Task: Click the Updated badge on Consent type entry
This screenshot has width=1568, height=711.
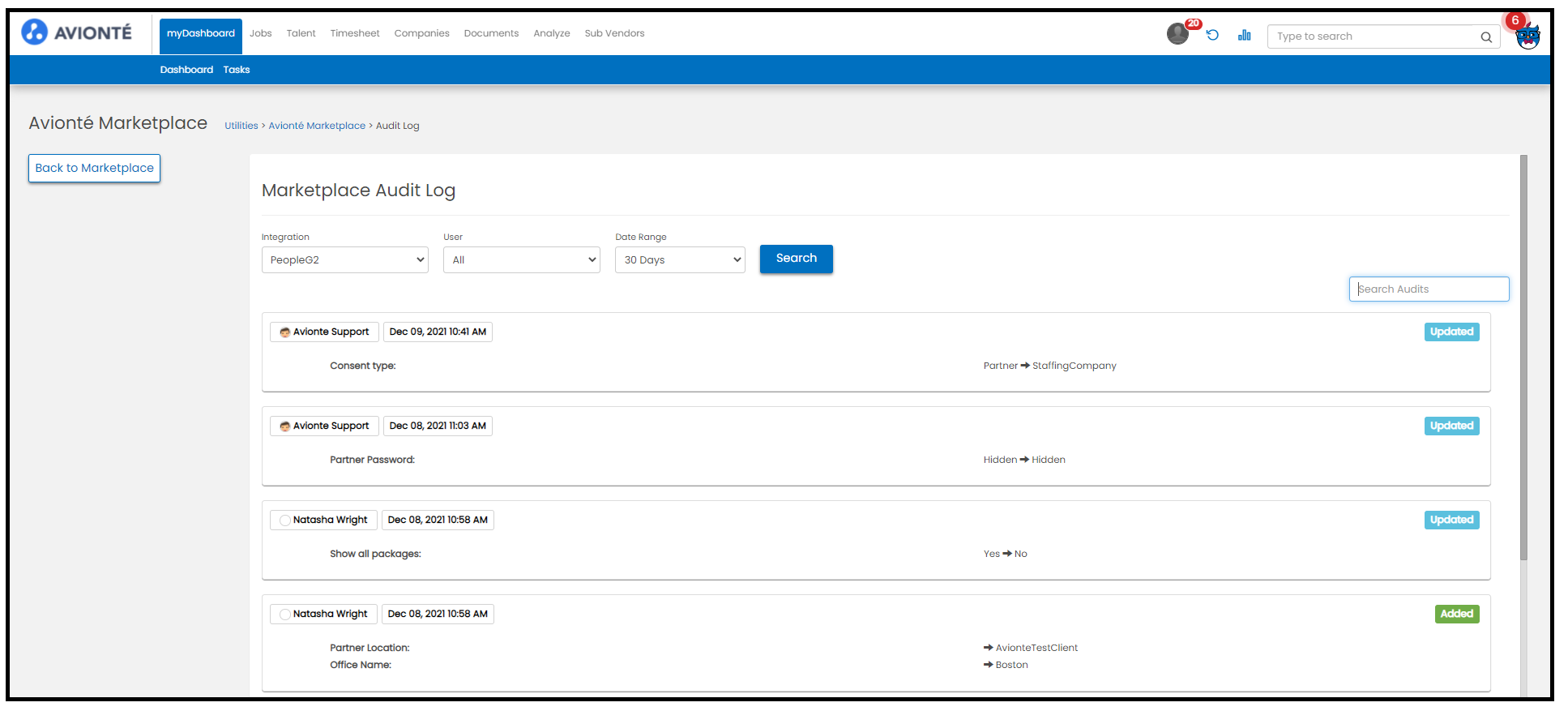Action: point(1452,332)
